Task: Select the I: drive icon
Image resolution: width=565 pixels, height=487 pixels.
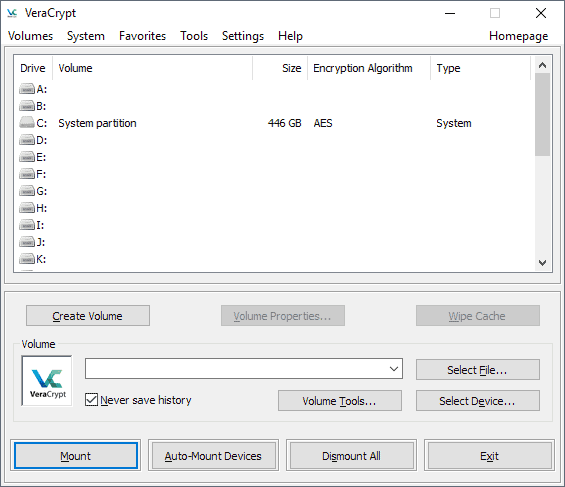Action: click(27, 225)
